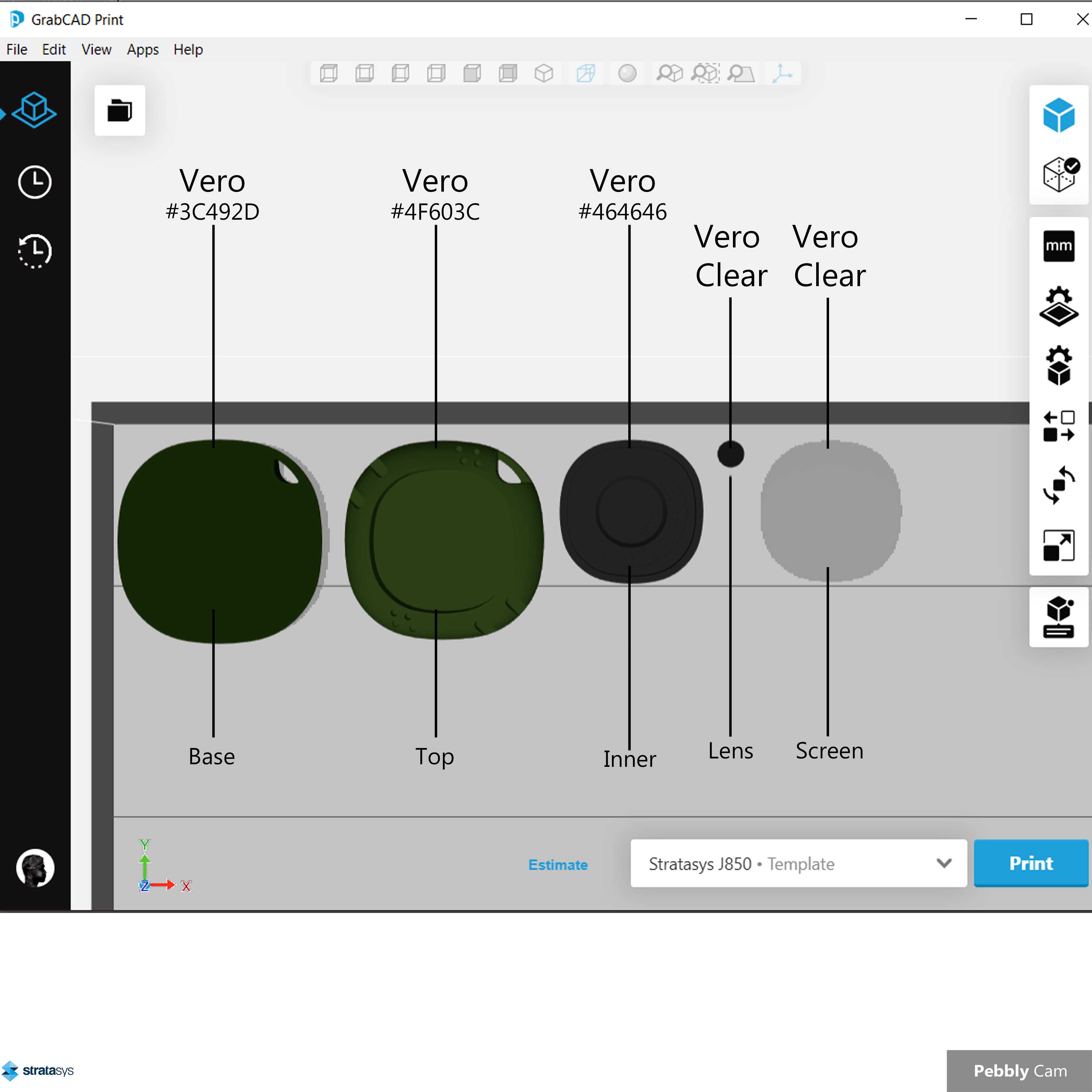
Task: Click the zoom to selection dashed-box icon
Action: 706,74
